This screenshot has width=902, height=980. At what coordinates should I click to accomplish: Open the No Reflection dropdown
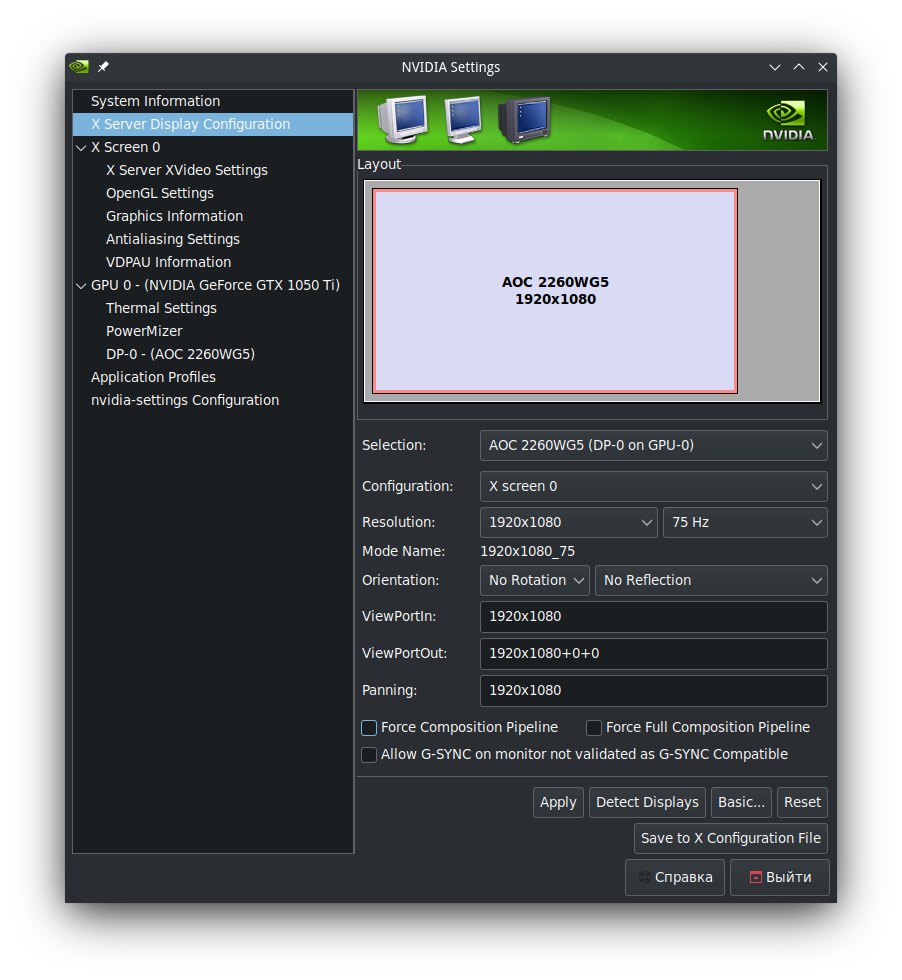pyautogui.click(x=711, y=580)
